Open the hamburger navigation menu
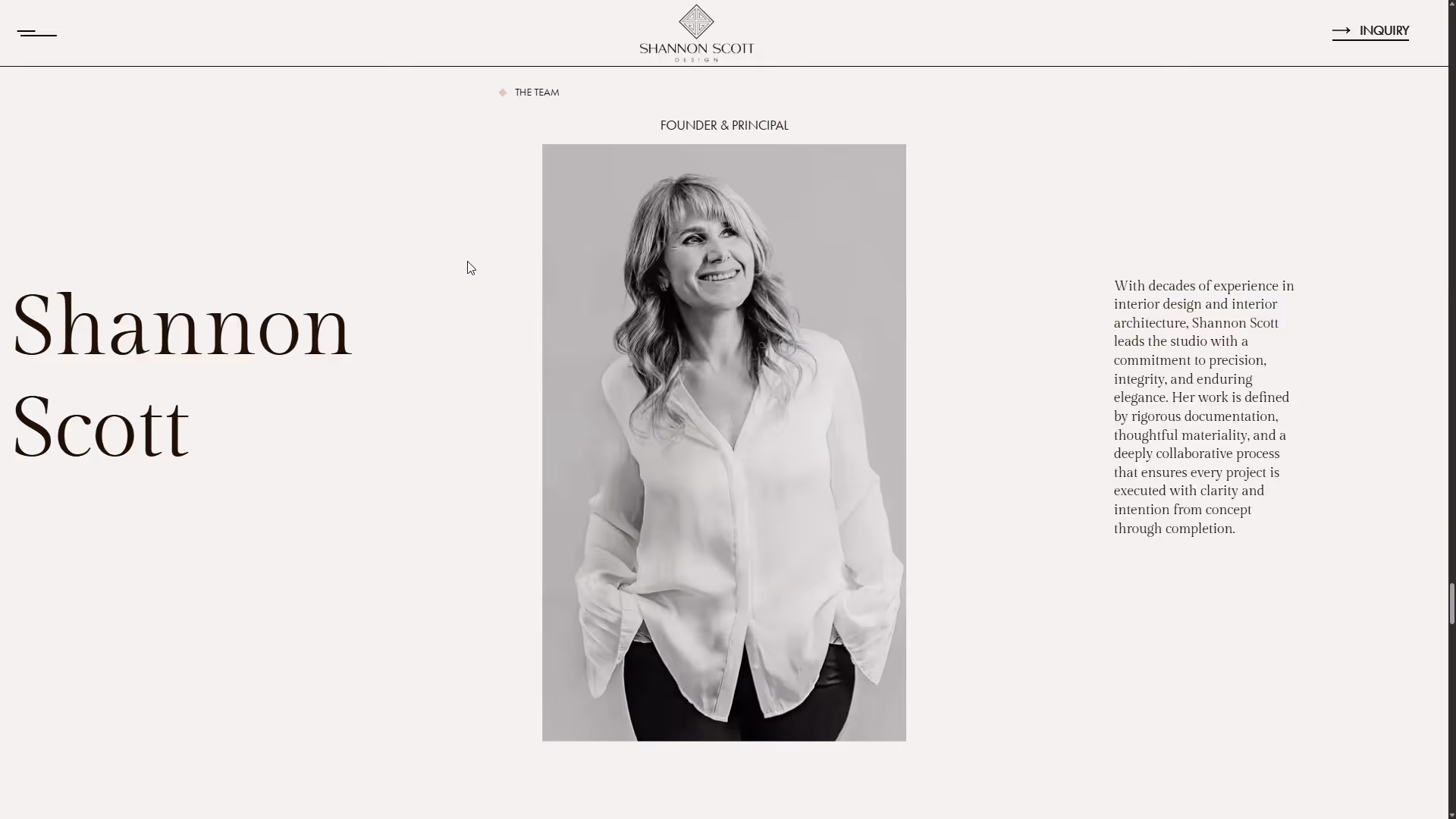 [36, 33]
